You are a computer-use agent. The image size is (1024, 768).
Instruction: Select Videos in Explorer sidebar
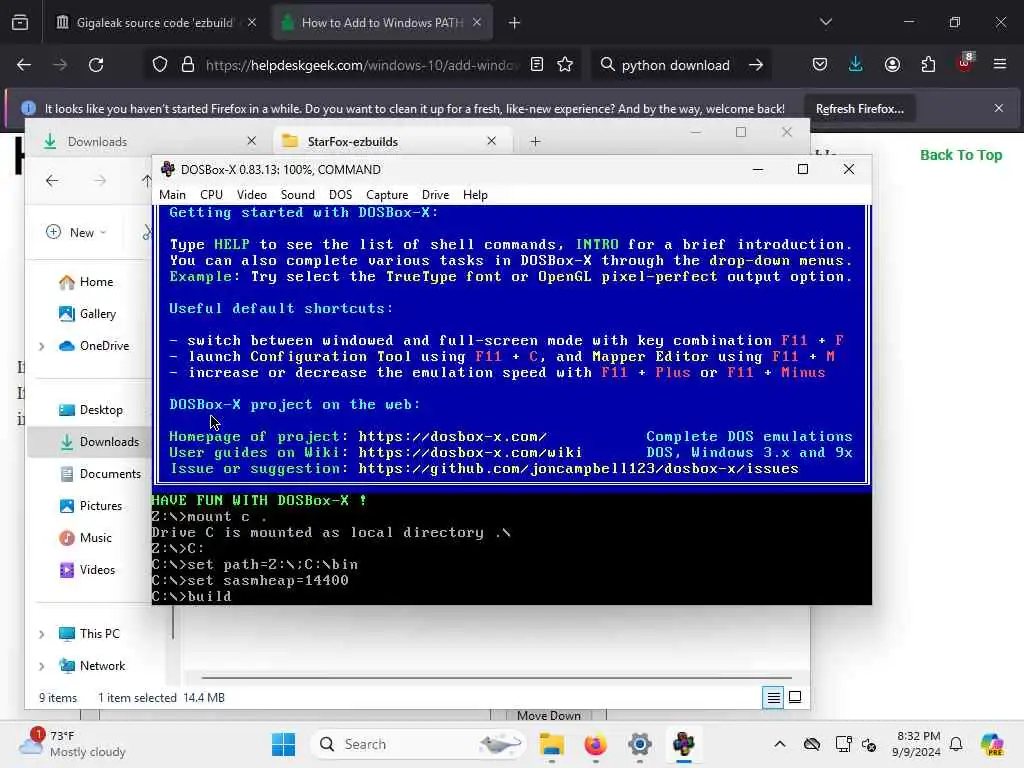88,570
